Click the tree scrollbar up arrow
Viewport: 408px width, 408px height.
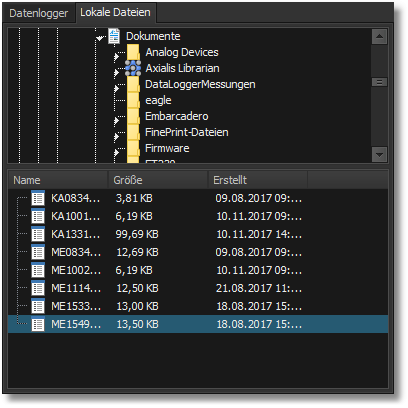(379, 36)
